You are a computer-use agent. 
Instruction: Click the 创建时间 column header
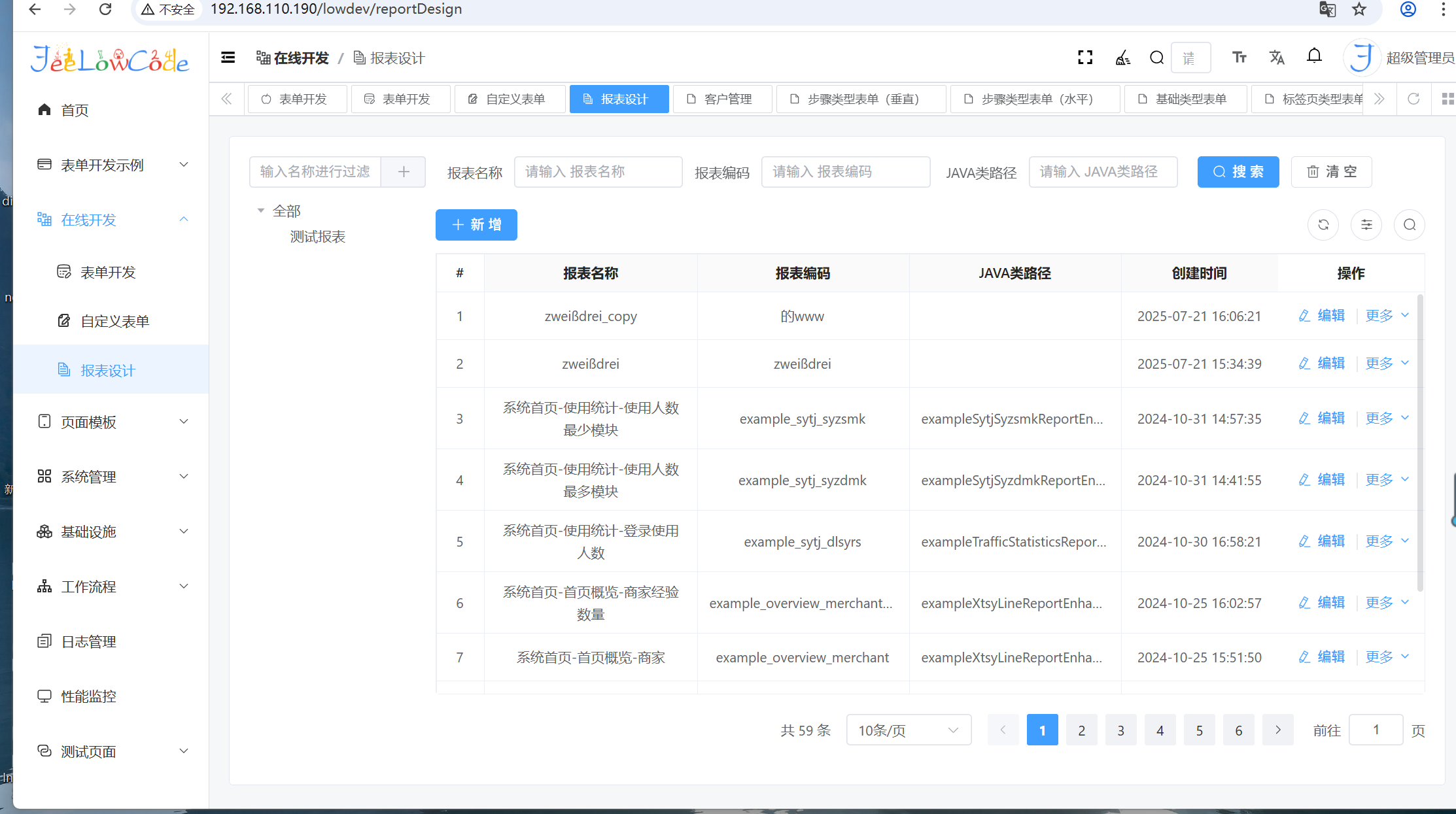click(1199, 273)
